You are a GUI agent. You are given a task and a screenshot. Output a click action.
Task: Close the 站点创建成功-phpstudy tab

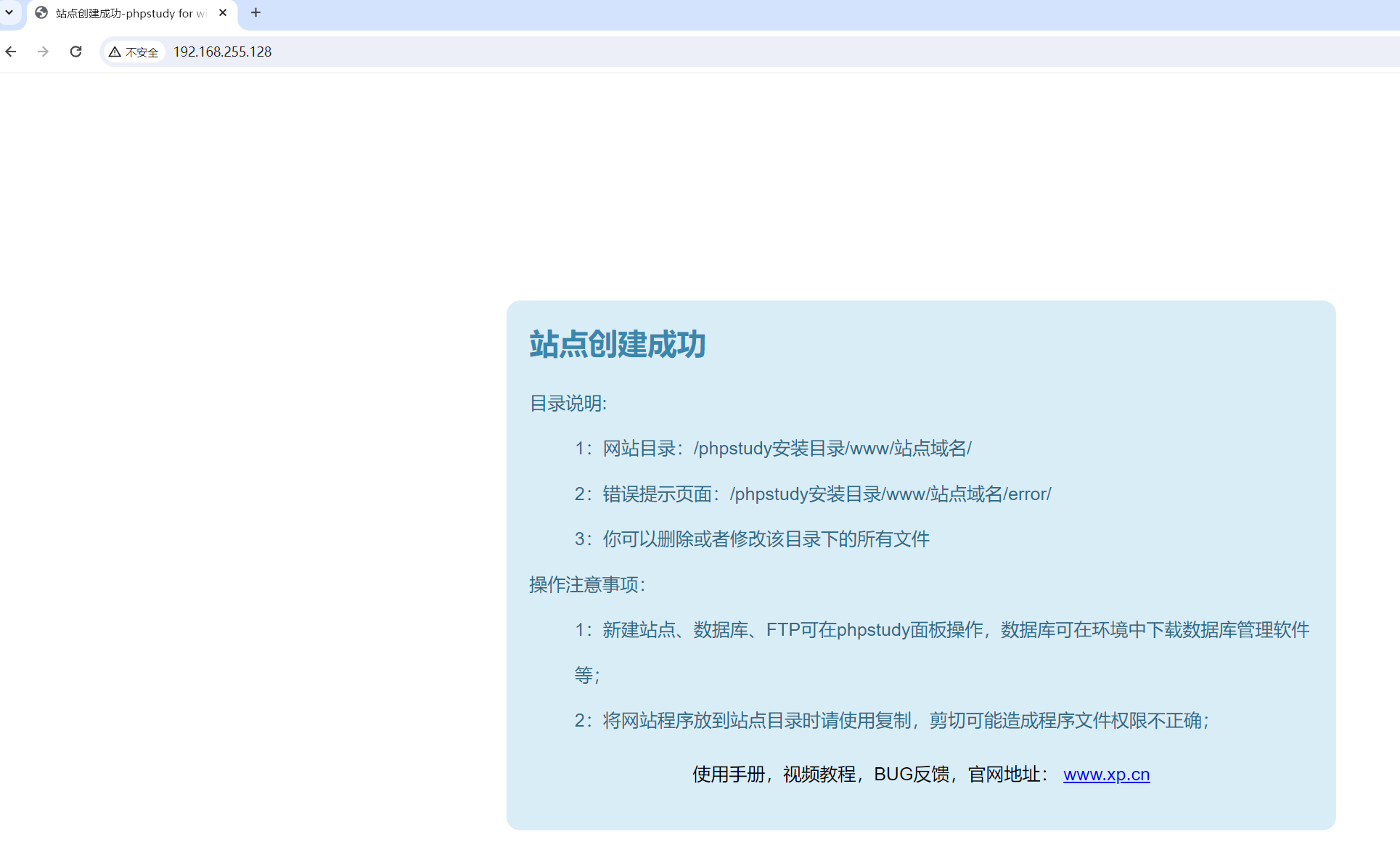223,13
